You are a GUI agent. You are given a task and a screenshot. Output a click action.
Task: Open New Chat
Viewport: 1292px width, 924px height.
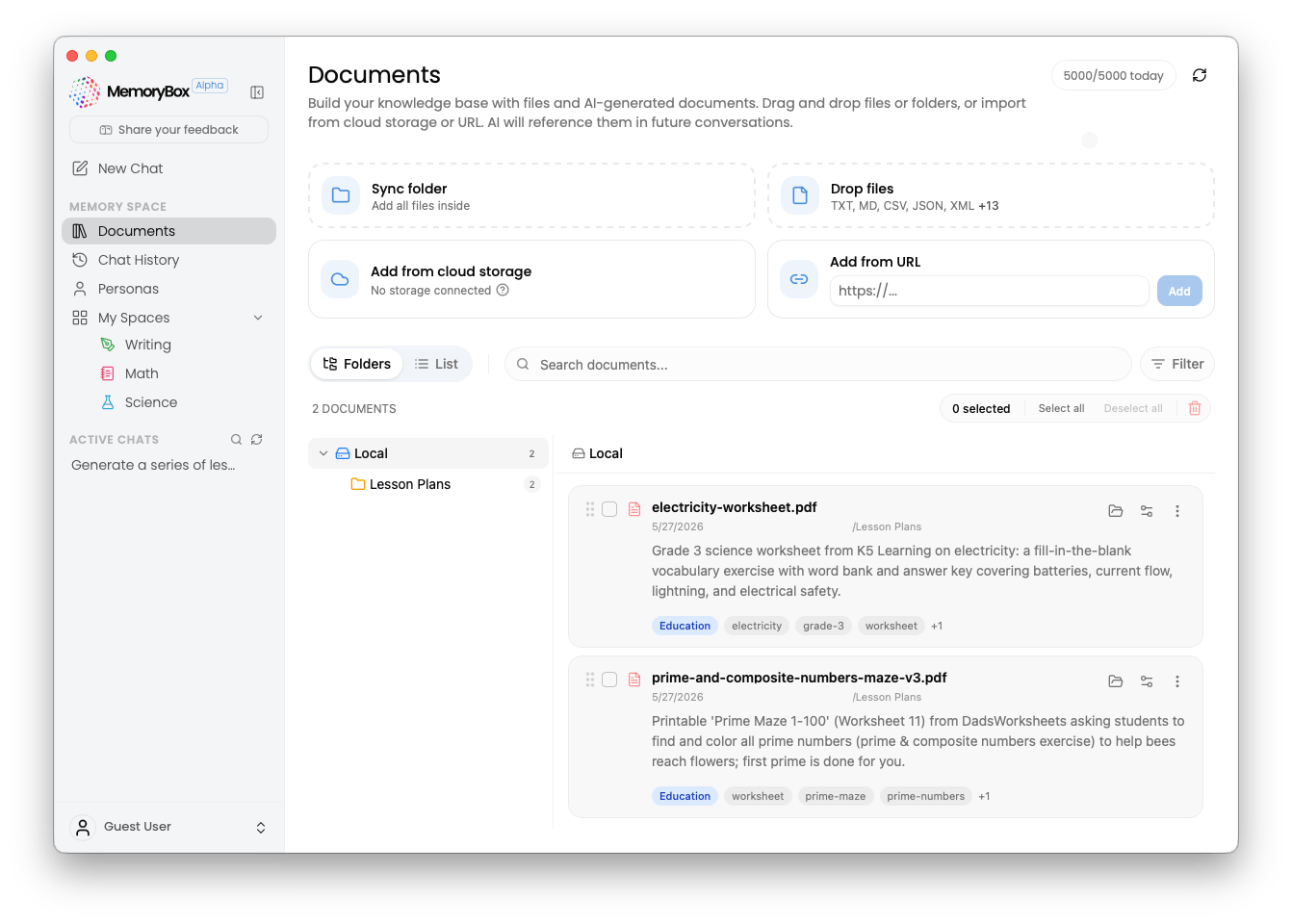pos(131,168)
